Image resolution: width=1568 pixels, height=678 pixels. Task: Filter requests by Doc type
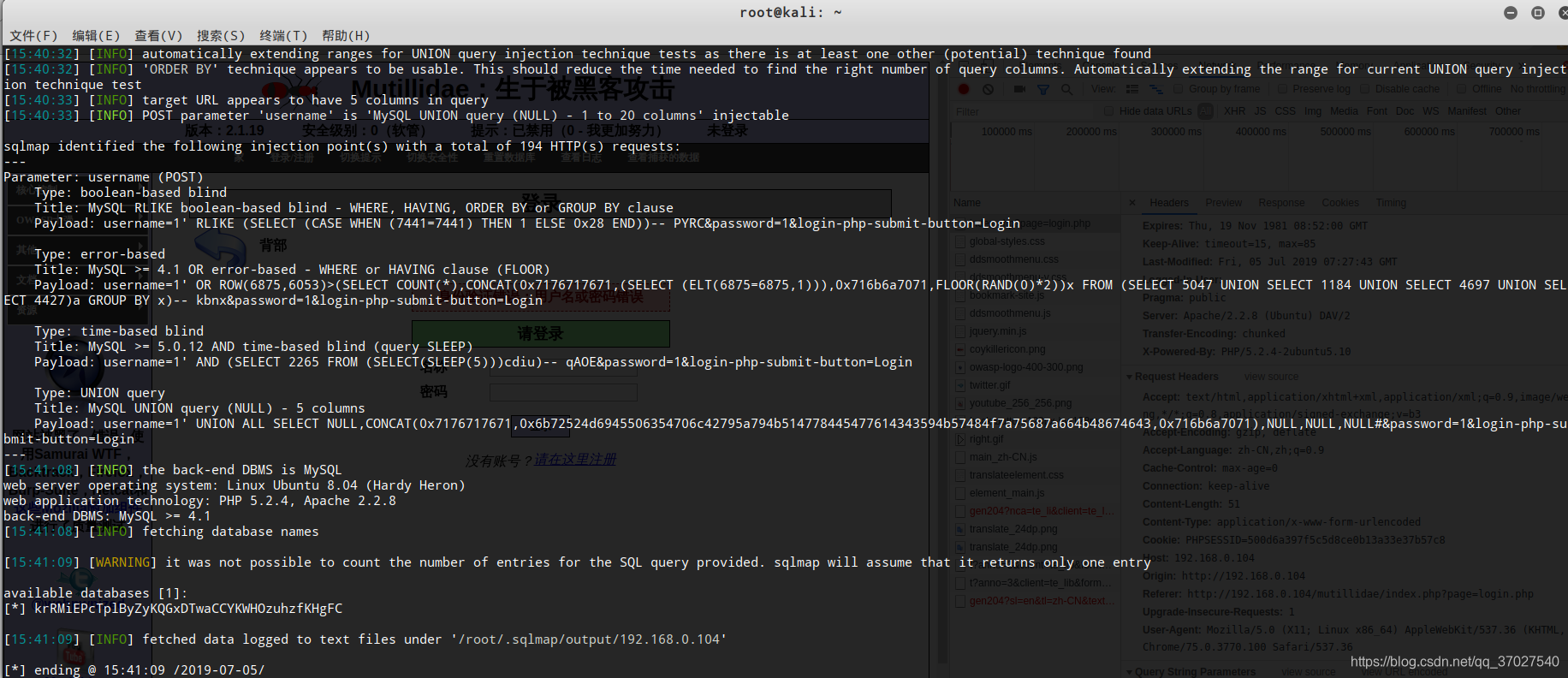(x=1405, y=111)
